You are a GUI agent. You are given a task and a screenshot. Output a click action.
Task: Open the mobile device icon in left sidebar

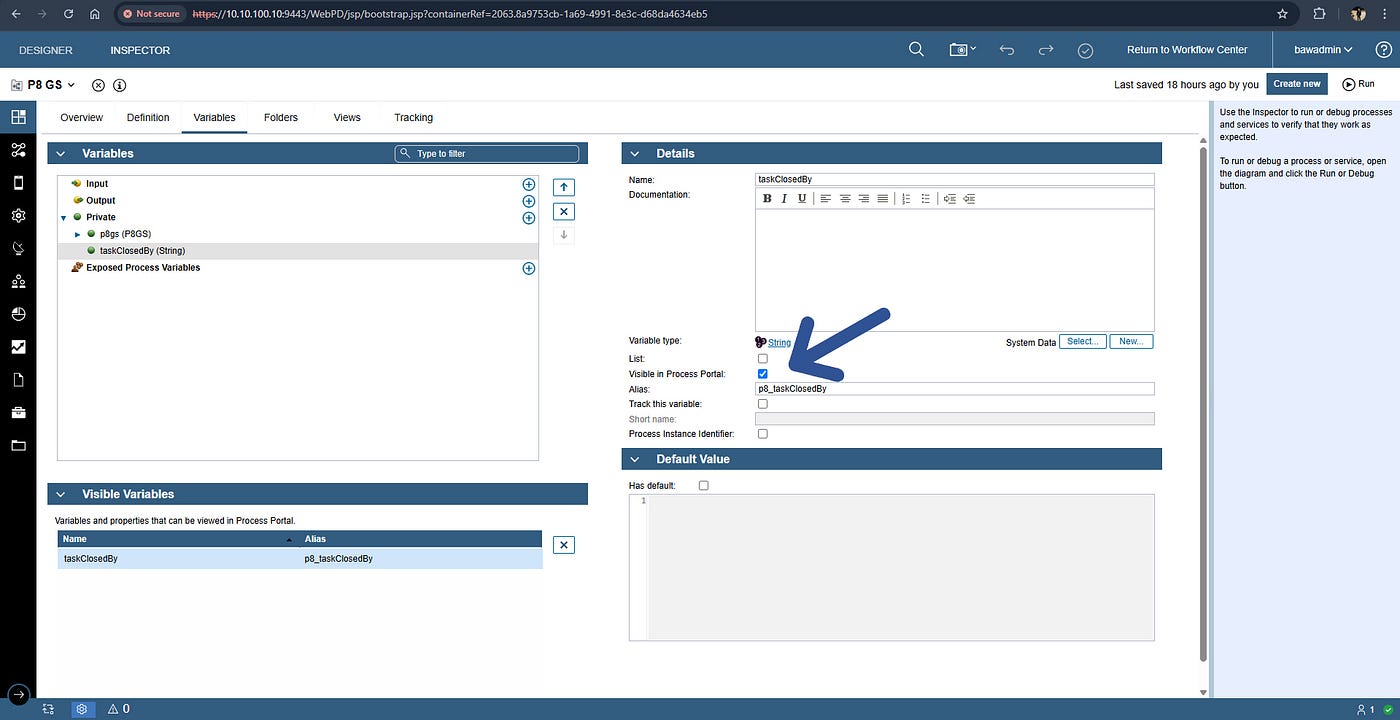click(x=18, y=182)
